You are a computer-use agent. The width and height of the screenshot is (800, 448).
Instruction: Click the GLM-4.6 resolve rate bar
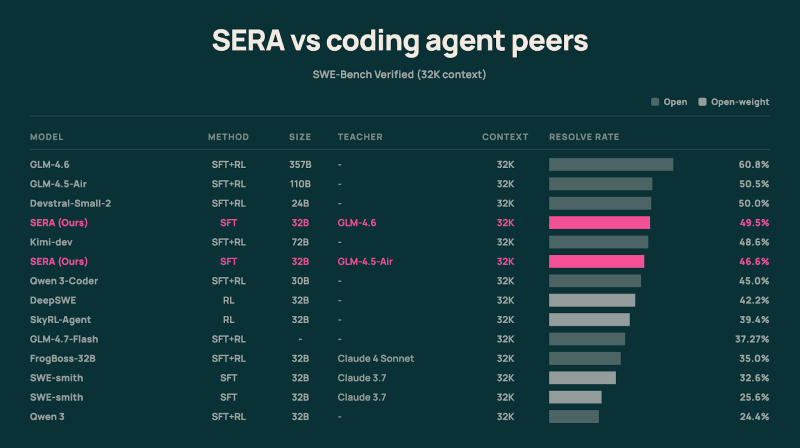coord(611,164)
